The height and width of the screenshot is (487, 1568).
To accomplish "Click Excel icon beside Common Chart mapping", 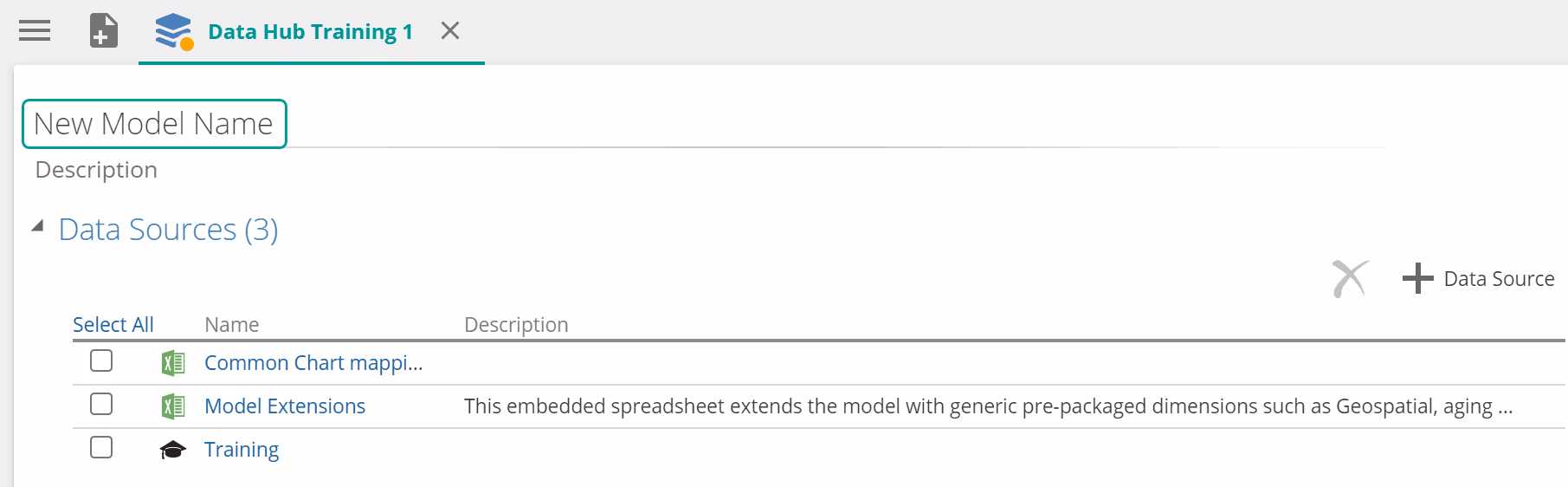I will click(173, 363).
